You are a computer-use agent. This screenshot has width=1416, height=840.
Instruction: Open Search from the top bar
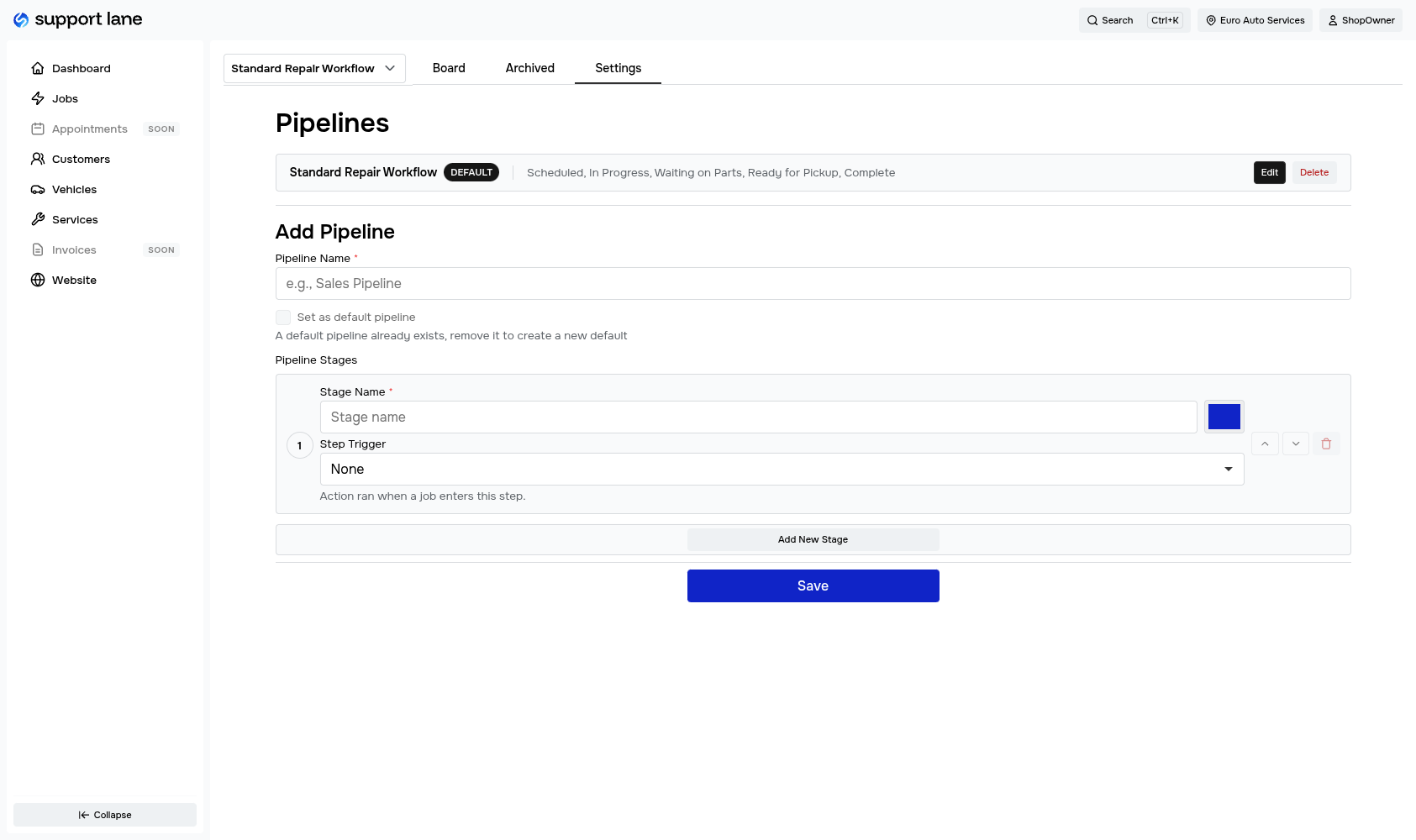click(x=1111, y=19)
